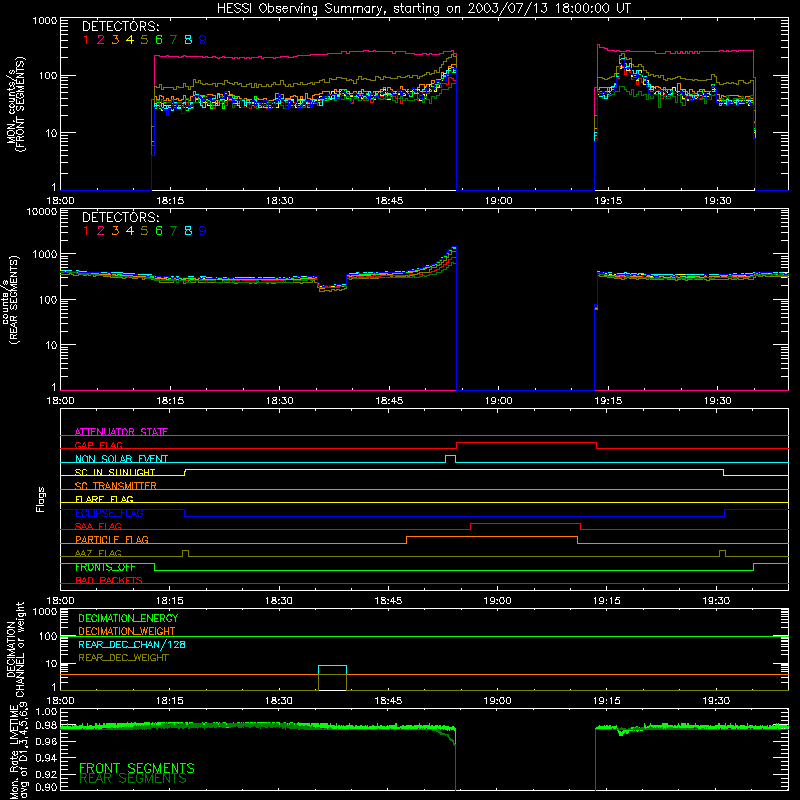Screen dimensions: 800x800
Task: Click the ECLIPSE_FLAG label
Action: (109, 513)
